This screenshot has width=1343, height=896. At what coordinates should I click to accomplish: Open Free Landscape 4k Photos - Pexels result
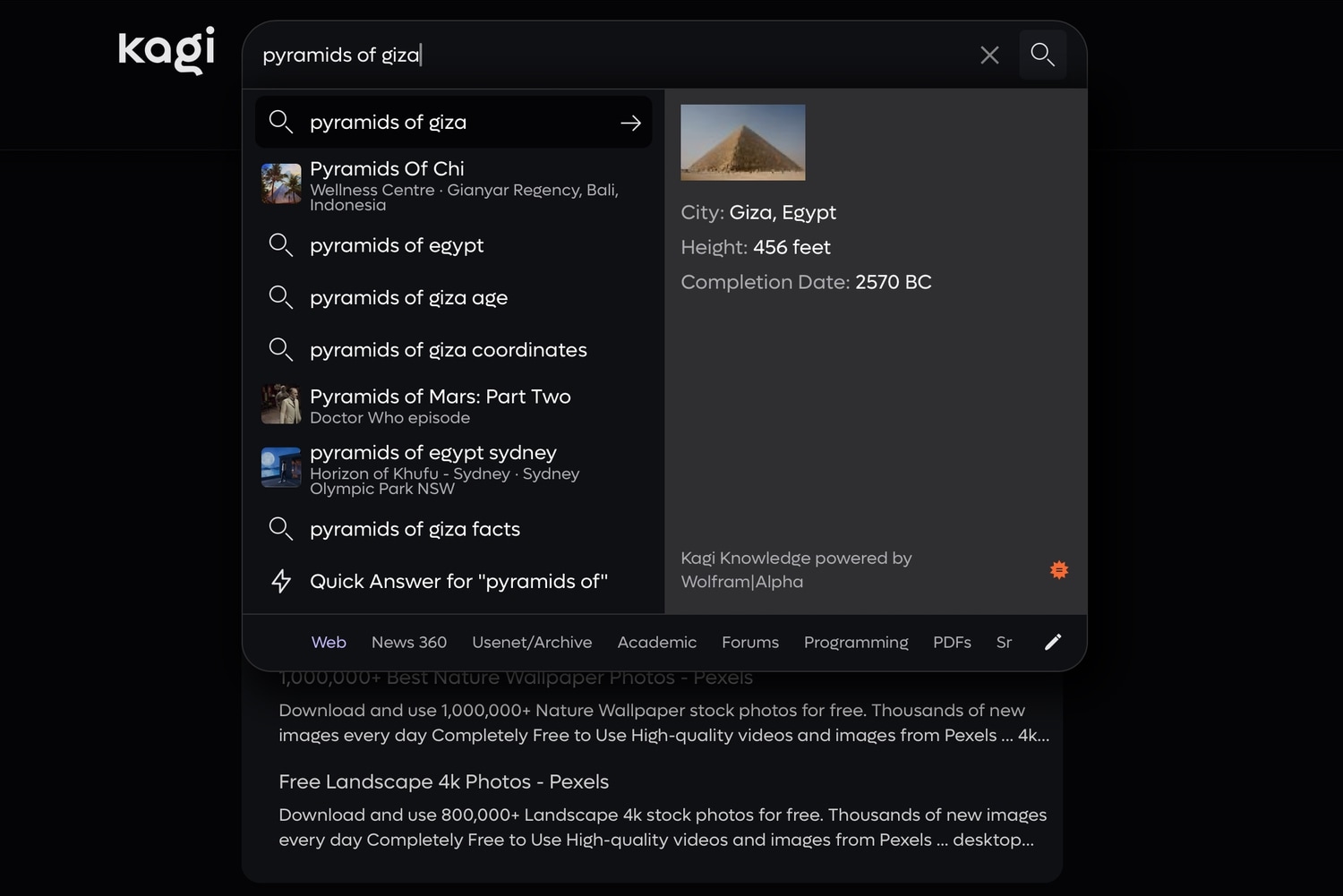443,782
